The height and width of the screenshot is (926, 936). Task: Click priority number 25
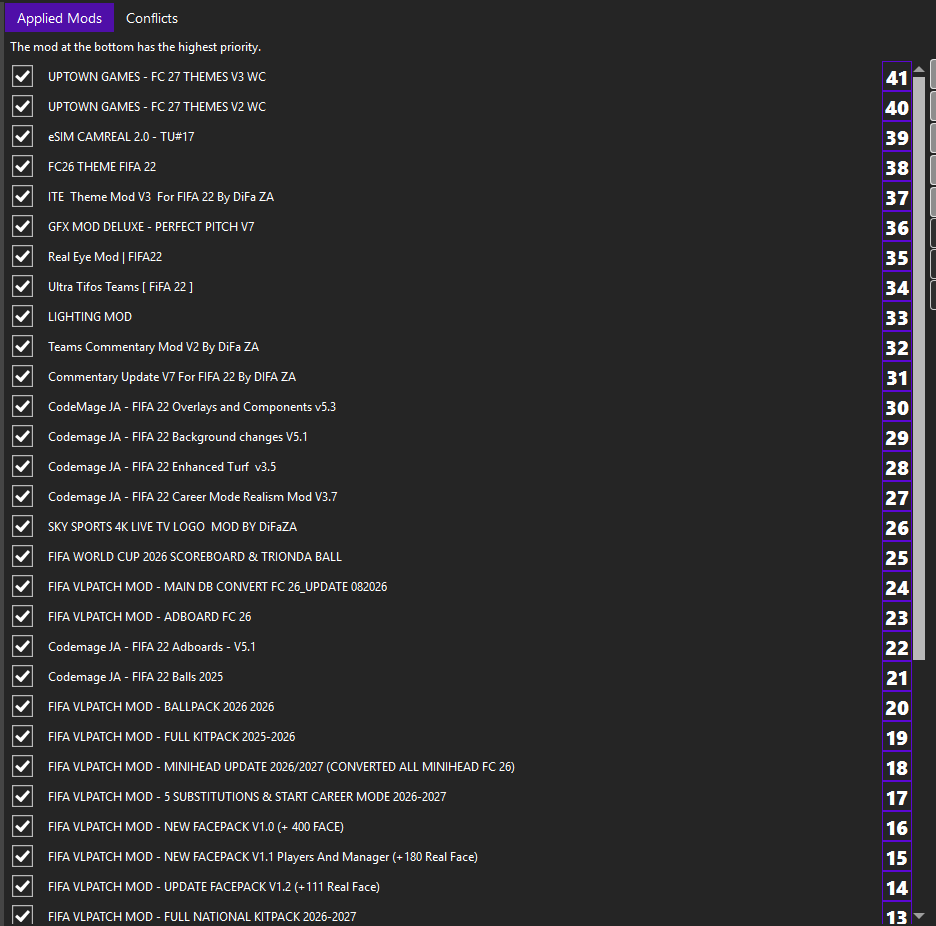click(x=897, y=558)
